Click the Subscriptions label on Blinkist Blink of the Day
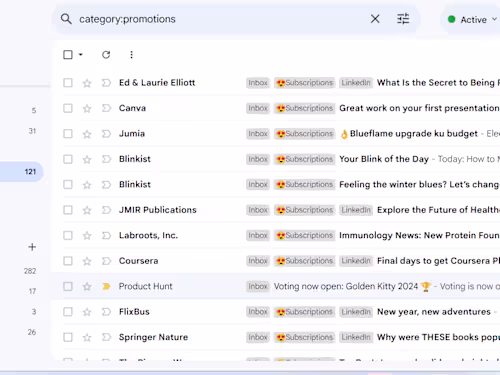This screenshot has width=500, height=375. coord(305,159)
